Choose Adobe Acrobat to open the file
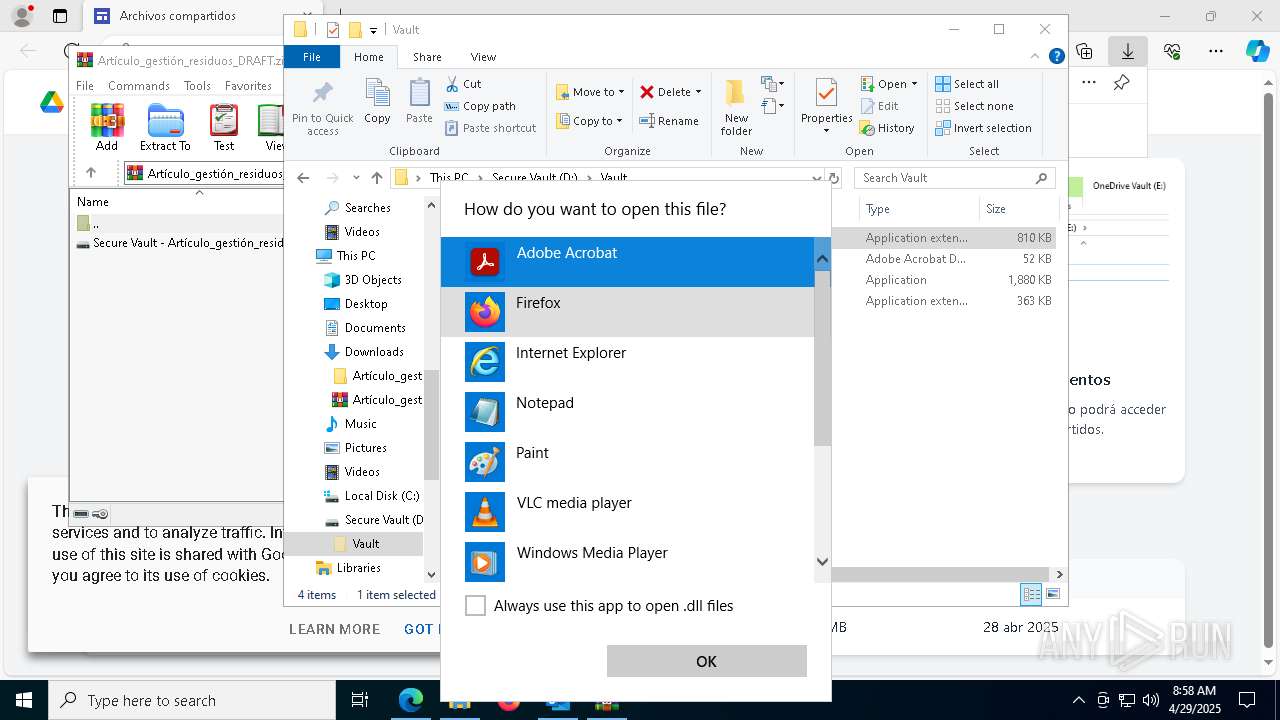 (628, 262)
